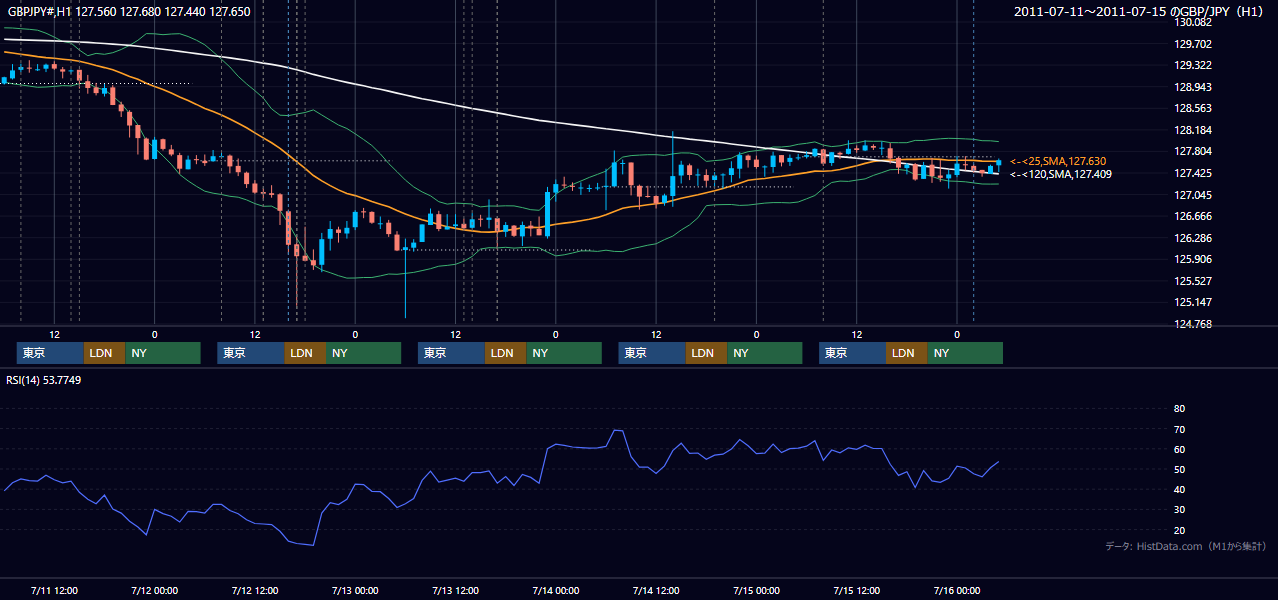Select the 124.768 price axis label
Image resolution: width=1278 pixels, height=600 pixels.
[1193, 324]
